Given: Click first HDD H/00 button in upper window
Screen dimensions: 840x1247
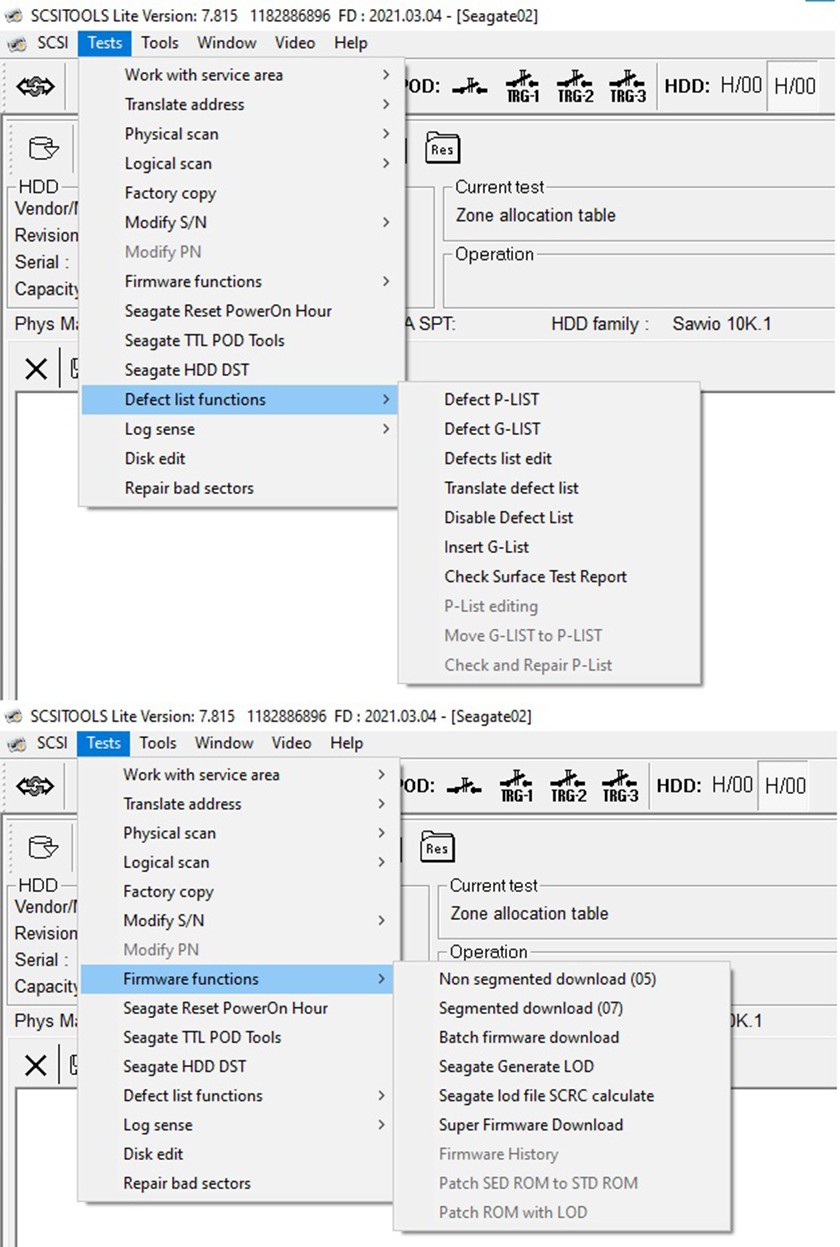Looking at the screenshot, I should pyautogui.click(x=741, y=86).
